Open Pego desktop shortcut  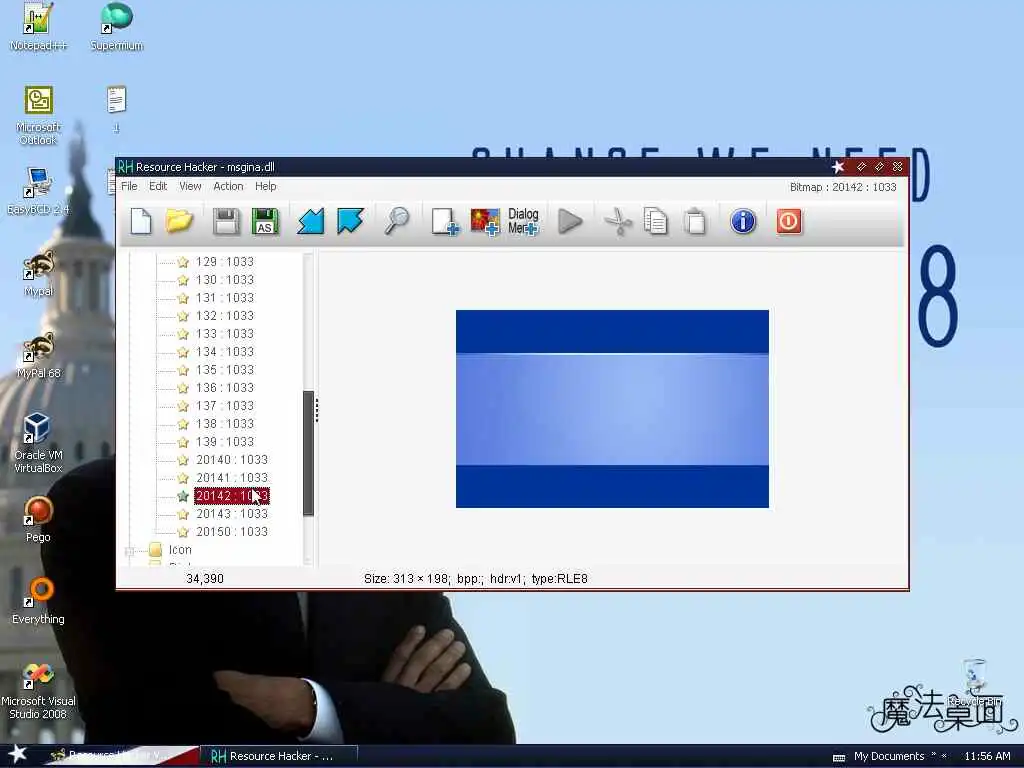38,520
